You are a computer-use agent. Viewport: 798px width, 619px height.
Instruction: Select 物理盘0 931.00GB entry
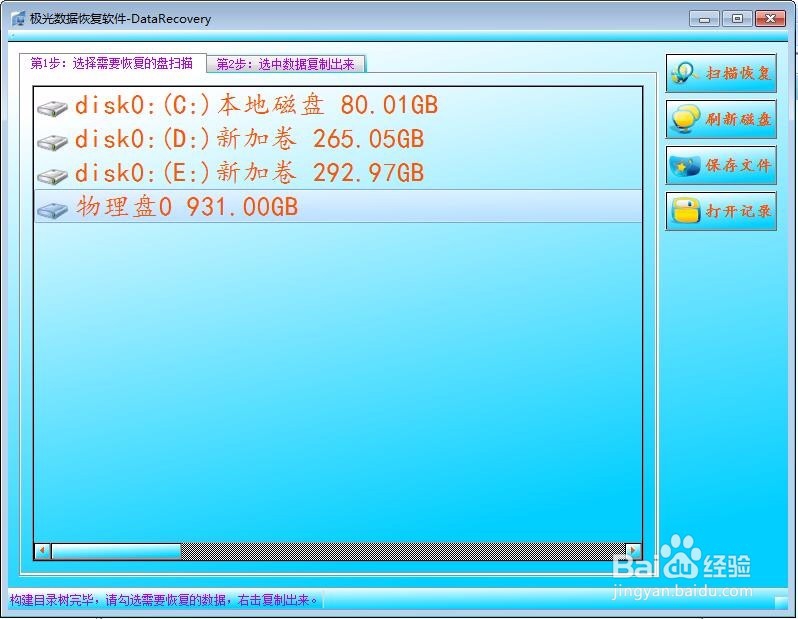coord(338,206)
